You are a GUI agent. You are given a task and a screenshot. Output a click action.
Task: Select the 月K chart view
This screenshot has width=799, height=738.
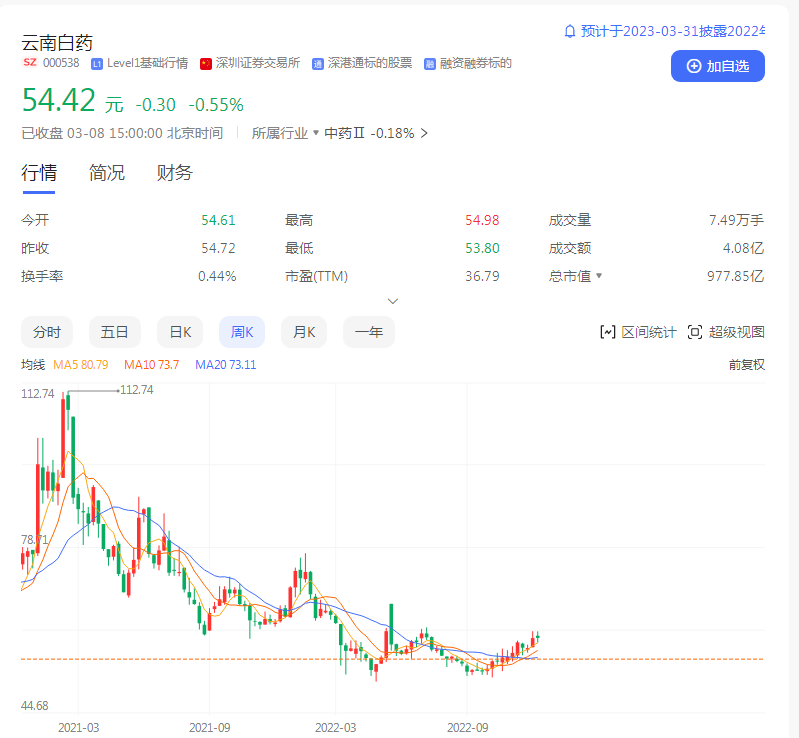[x=304, y=332]
